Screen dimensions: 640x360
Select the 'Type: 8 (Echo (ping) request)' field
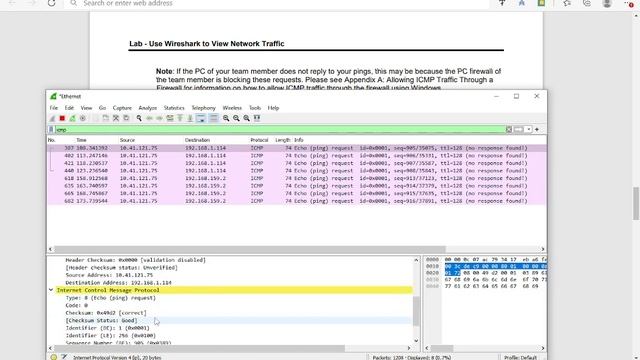(111, 298)
